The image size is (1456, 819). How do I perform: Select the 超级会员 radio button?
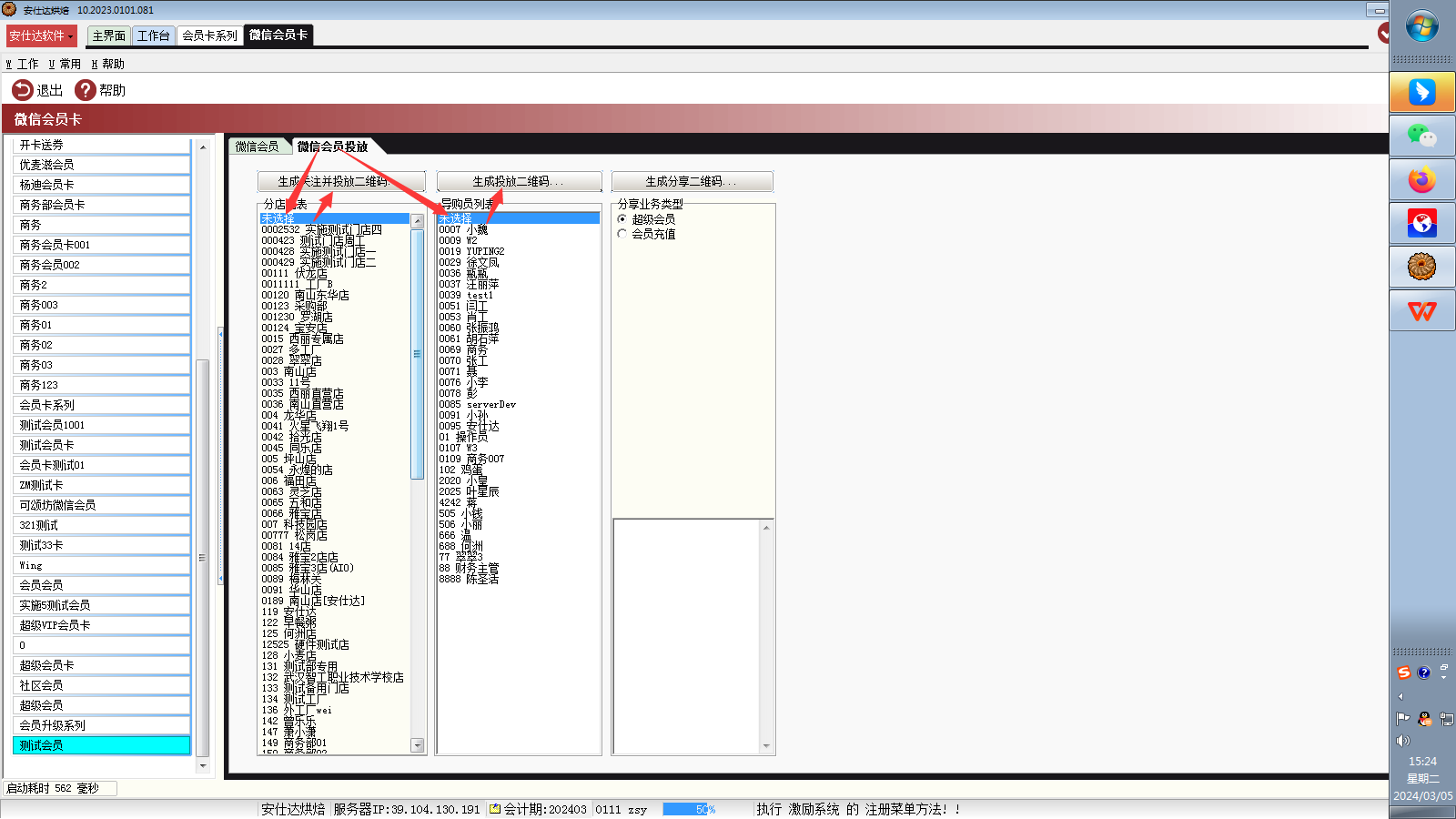click(622, 219)
